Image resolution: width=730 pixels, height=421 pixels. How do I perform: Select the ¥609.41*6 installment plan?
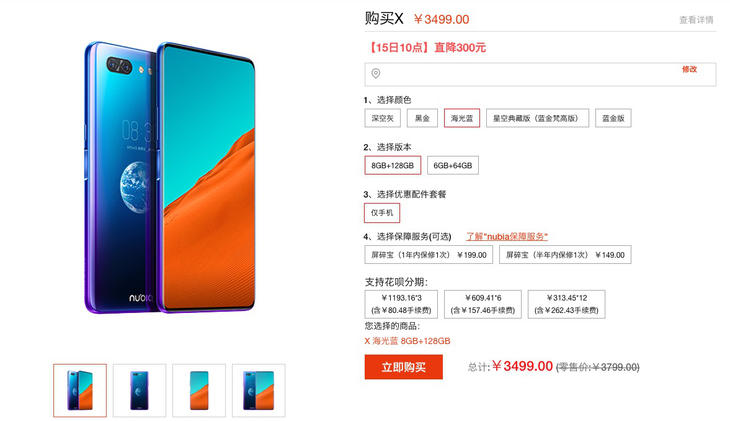click(x=483, y=304)
